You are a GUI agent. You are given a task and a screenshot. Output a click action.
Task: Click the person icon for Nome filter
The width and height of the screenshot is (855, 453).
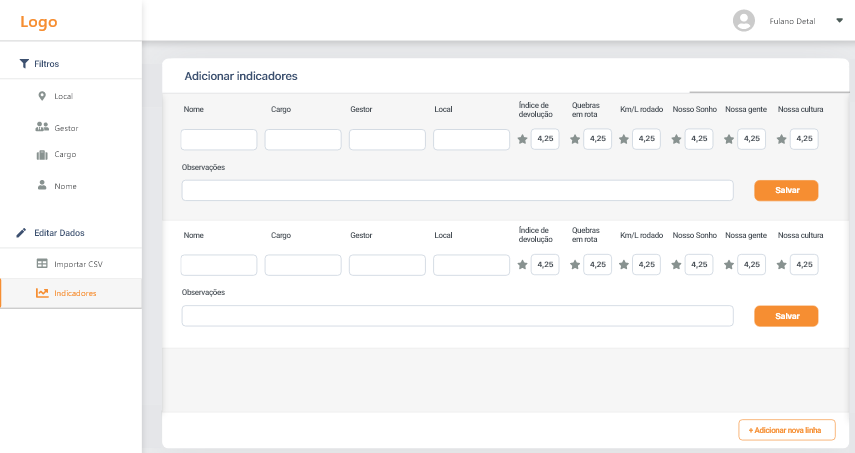pos(42,185)
